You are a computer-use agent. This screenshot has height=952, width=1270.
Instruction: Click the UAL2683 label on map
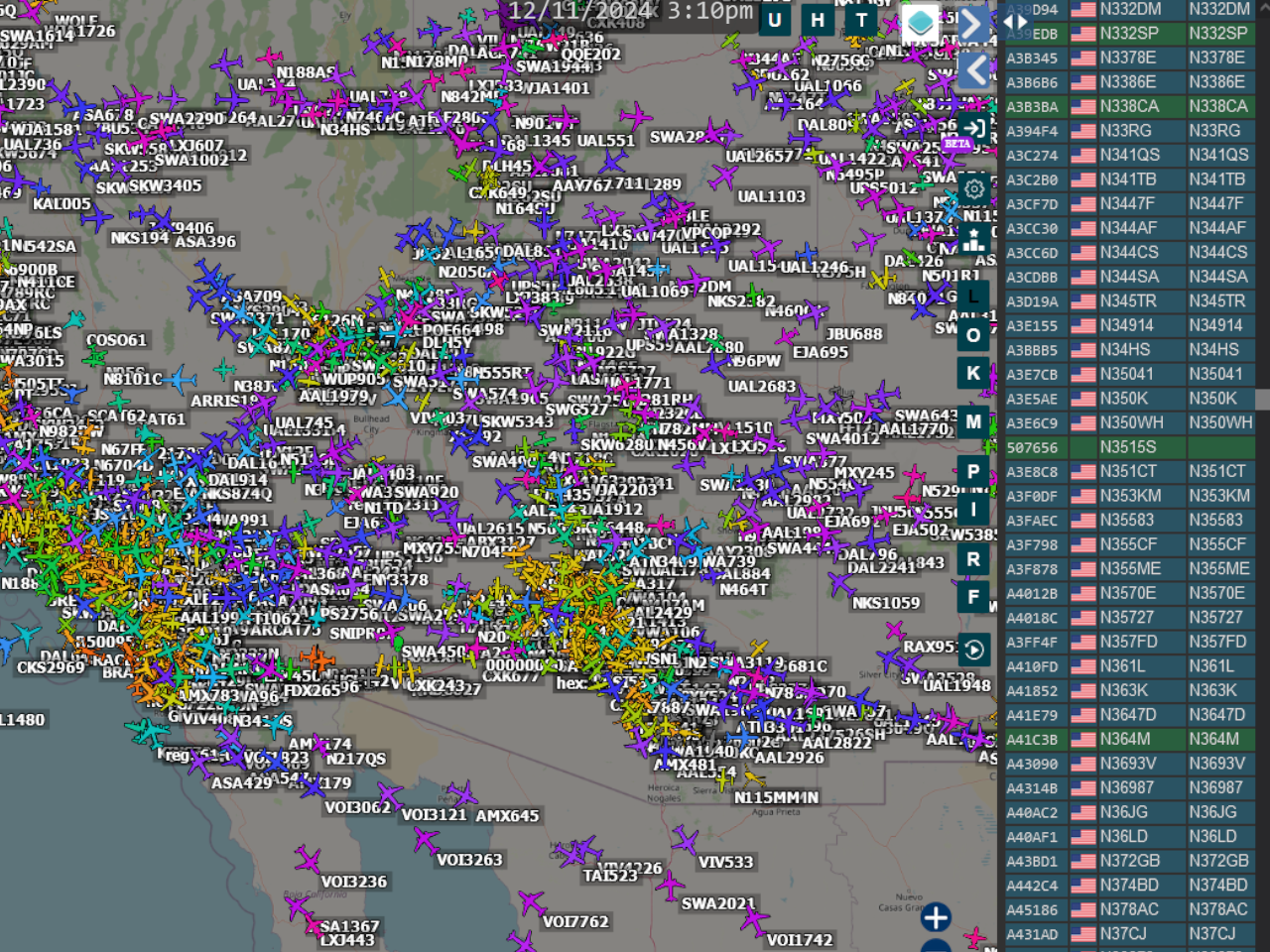(761, 387)
